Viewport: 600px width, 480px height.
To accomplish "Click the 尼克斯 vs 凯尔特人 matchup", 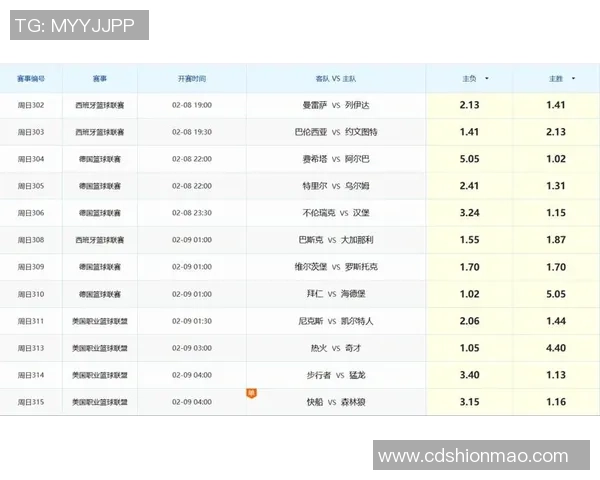I will tap(336, 321).
